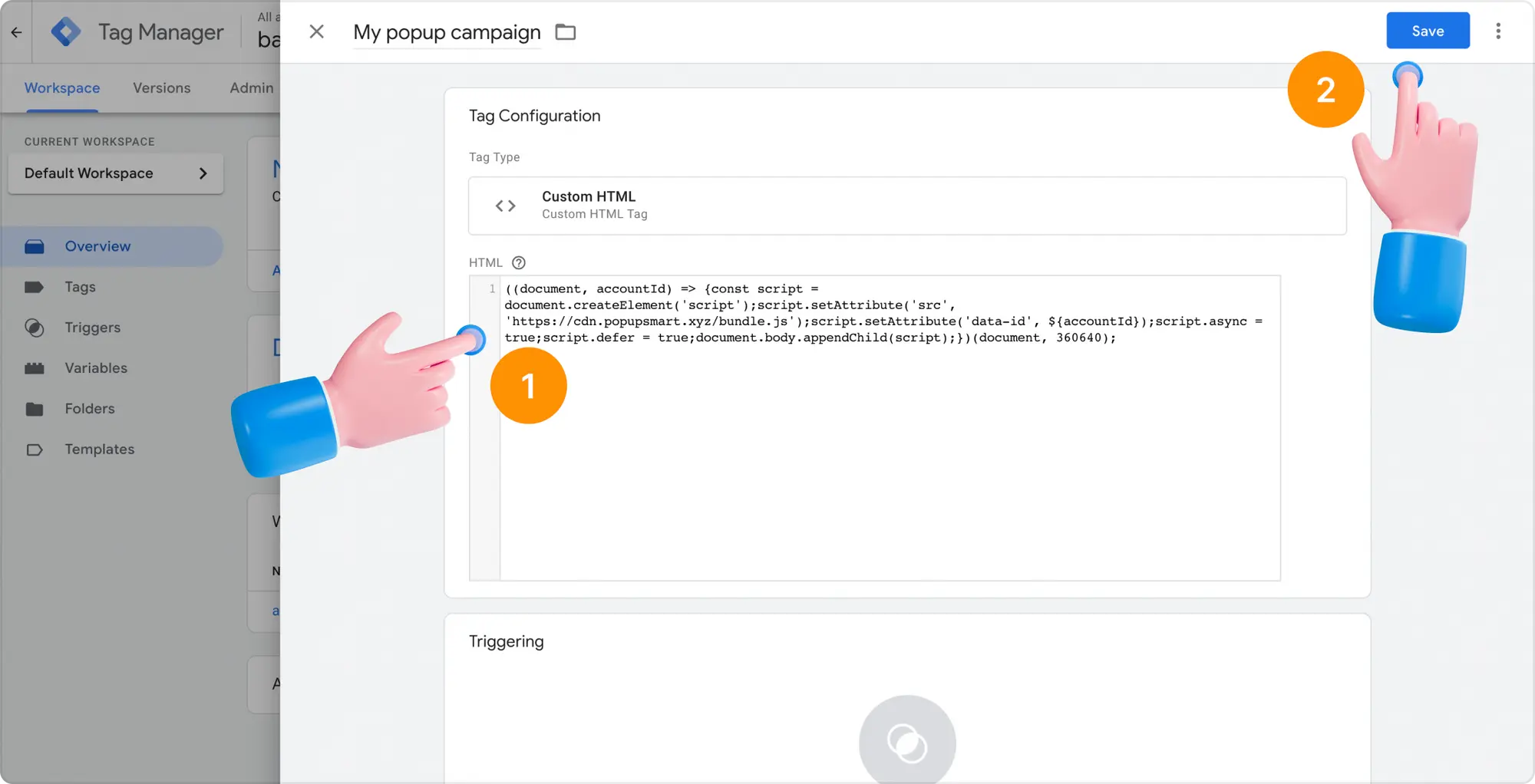The image size is (1535, 784).
Task: Open Overview in the sidebar
Action: [112, 246]
